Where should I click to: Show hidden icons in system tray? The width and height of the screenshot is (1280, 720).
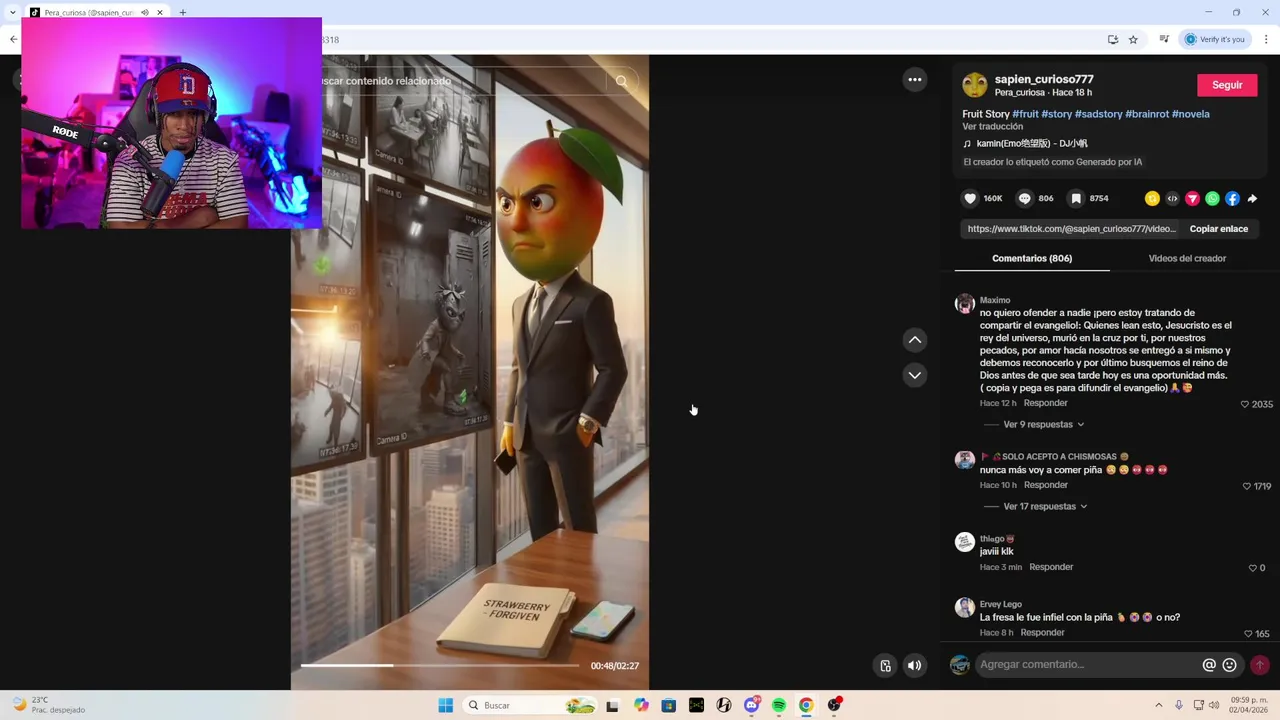click(x=1159, y=705)
